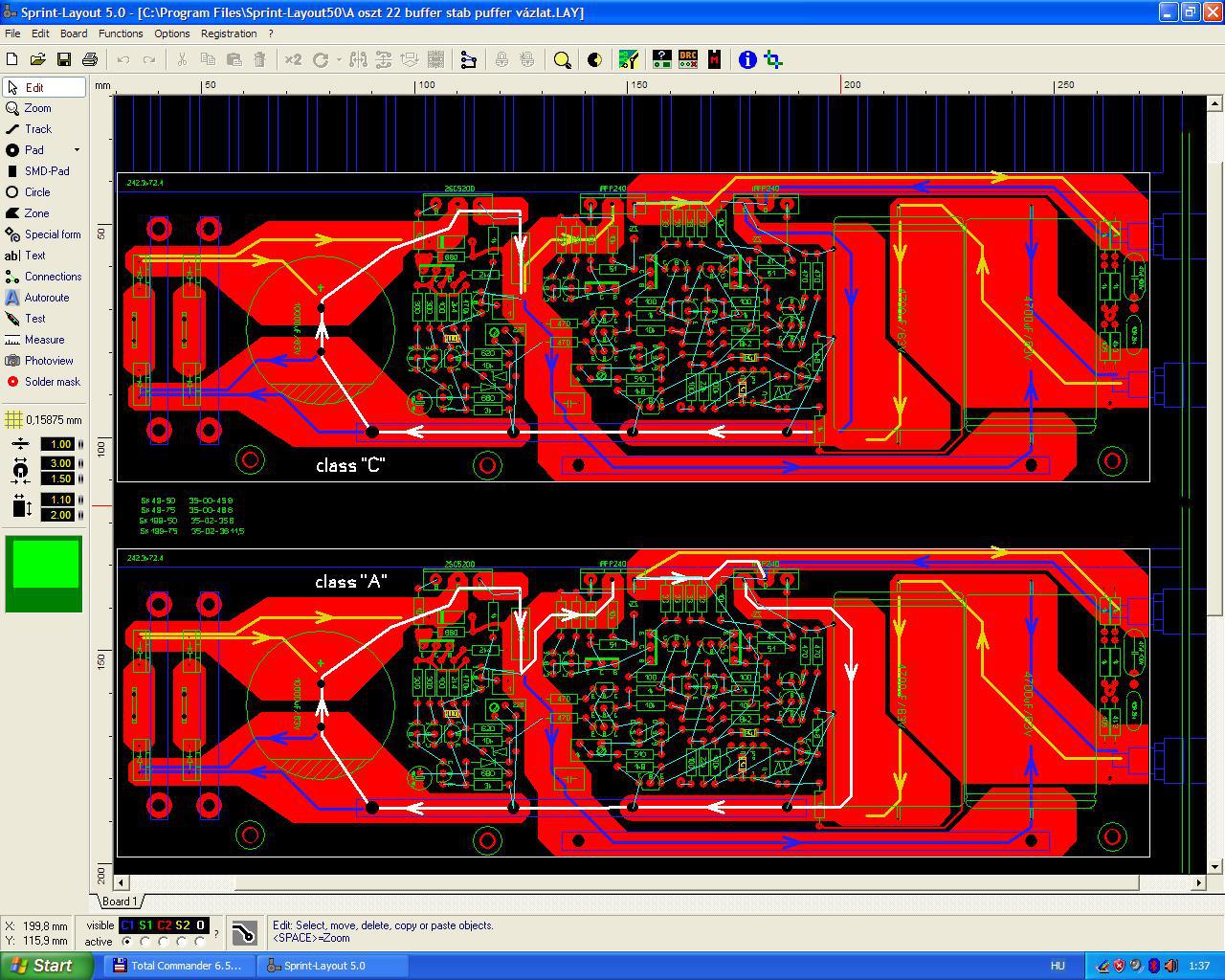Click the green color preview box

click(x=44, y=573)
